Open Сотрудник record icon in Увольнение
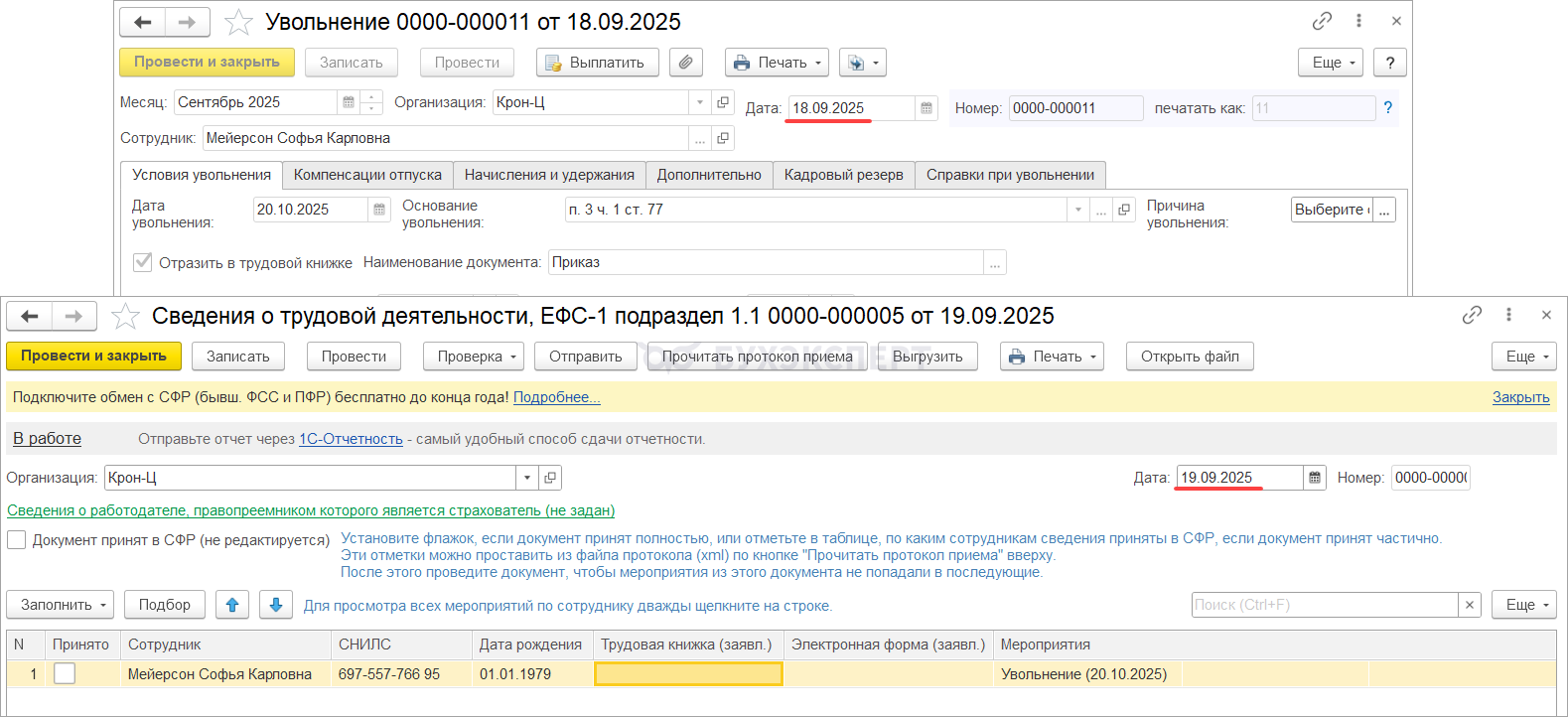Screen dimensions: 1568x717 click(x=723, y=138)
